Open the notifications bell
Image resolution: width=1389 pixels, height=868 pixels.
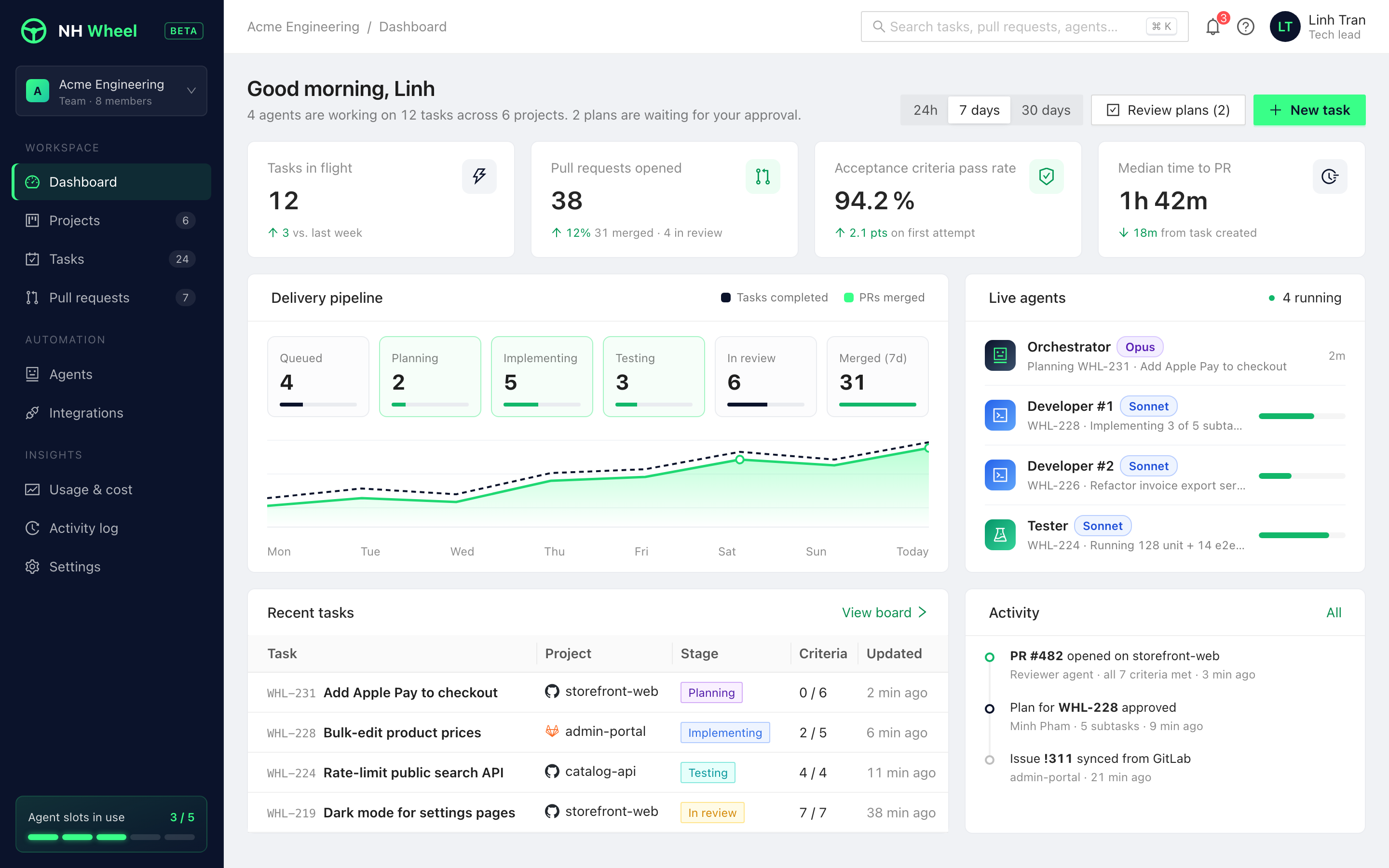[x=1213, y=27]
